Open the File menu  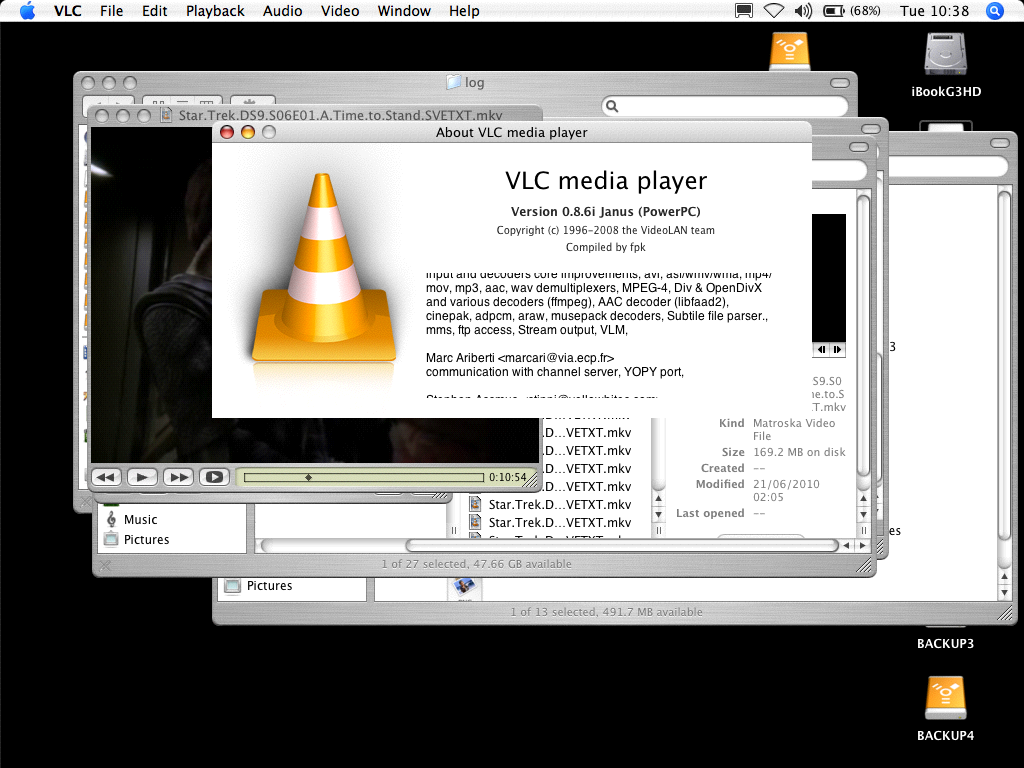[112, 11]
